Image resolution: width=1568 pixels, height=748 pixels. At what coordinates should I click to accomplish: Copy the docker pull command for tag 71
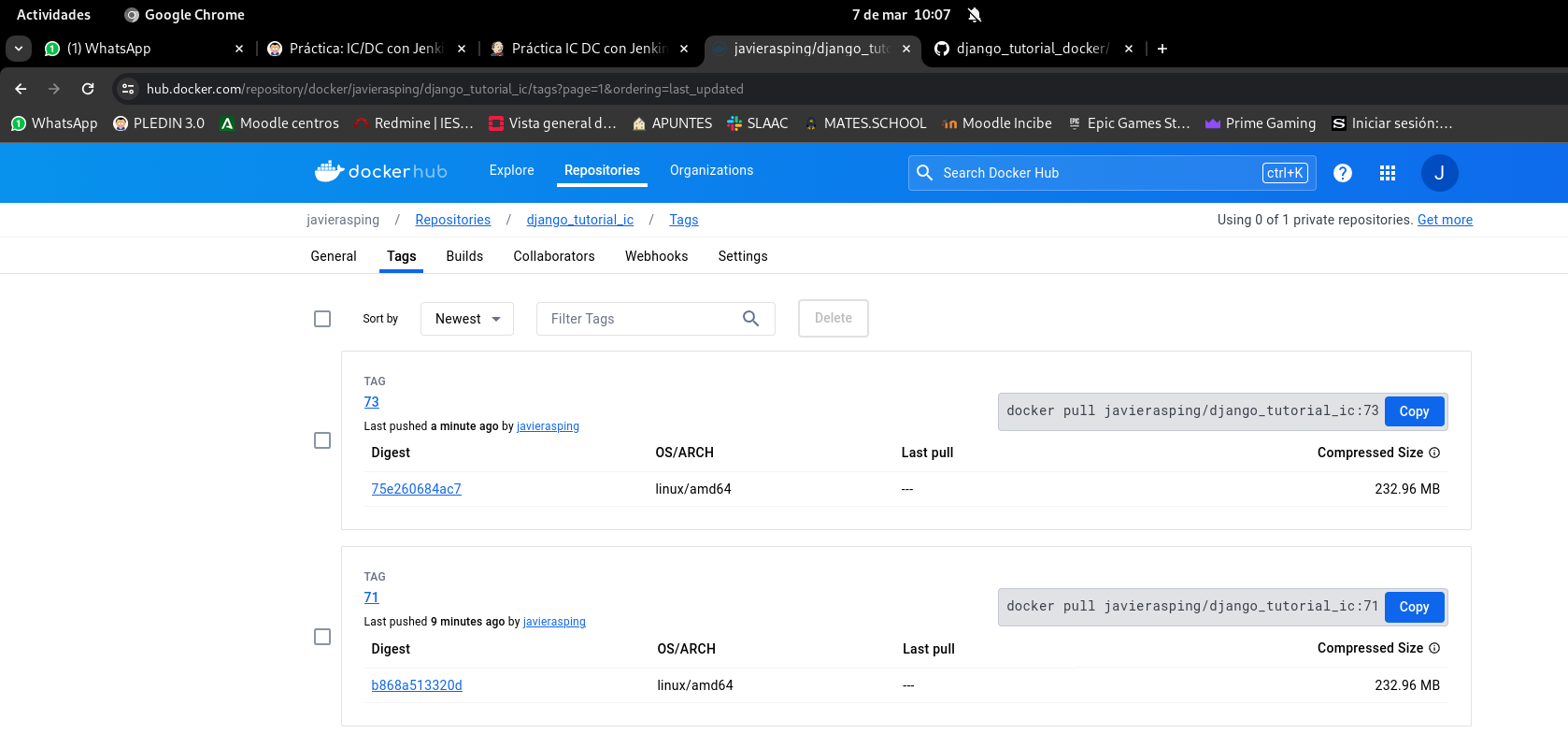1415,607
